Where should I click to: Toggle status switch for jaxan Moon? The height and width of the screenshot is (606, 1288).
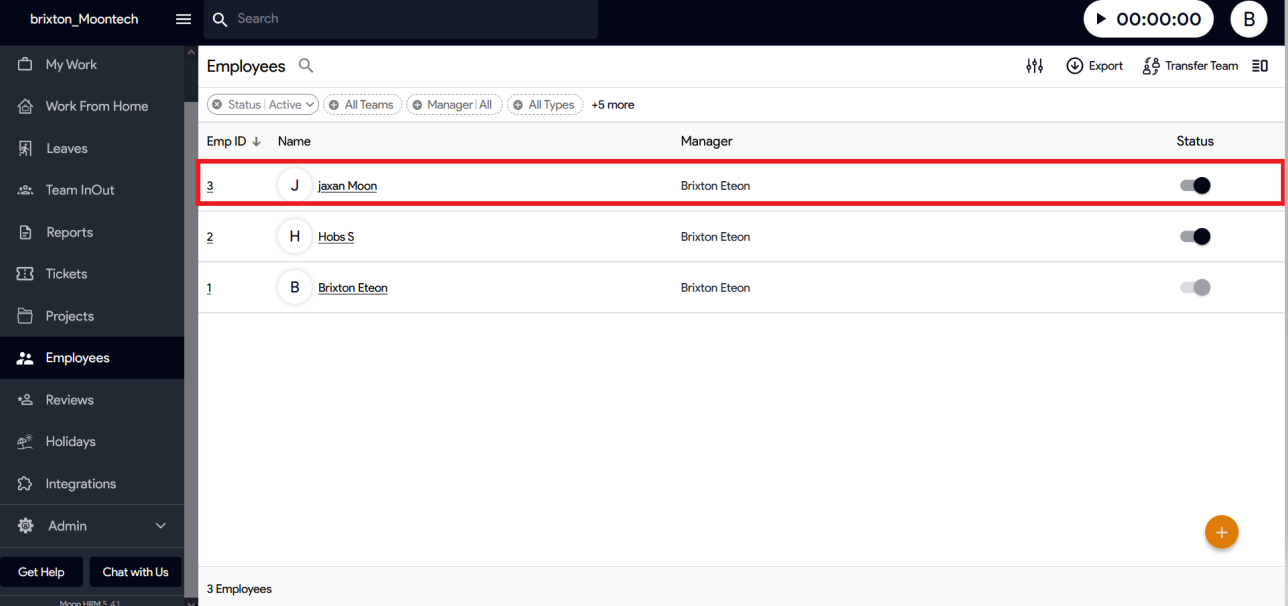(1195, 185)
